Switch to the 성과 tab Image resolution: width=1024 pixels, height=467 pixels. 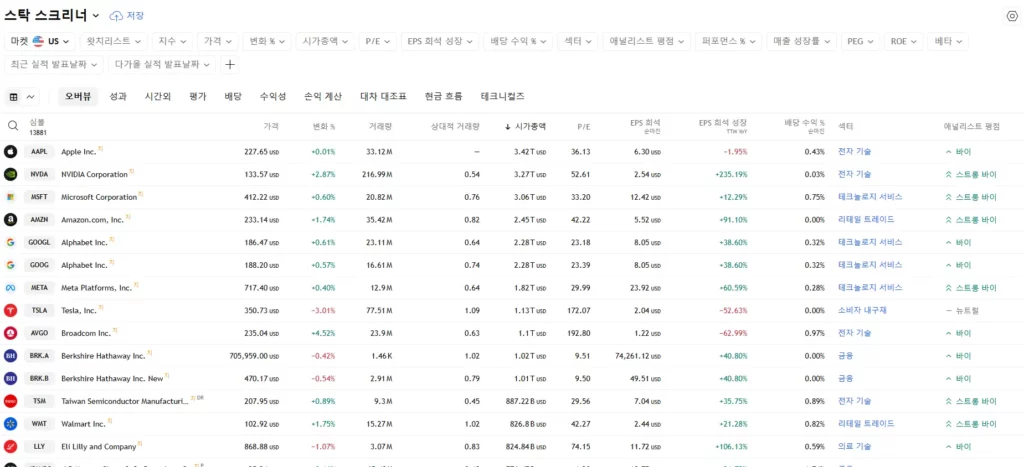(x=118, y=97)
